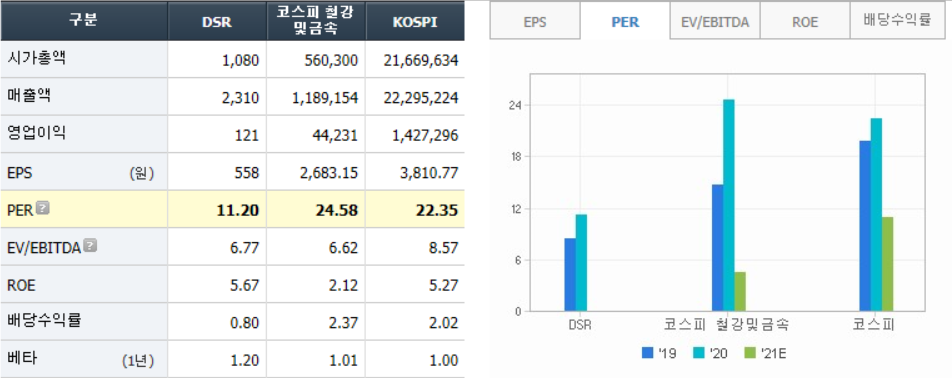Click the tallest cyan sector '20 bar

click(x=729, y=205)
